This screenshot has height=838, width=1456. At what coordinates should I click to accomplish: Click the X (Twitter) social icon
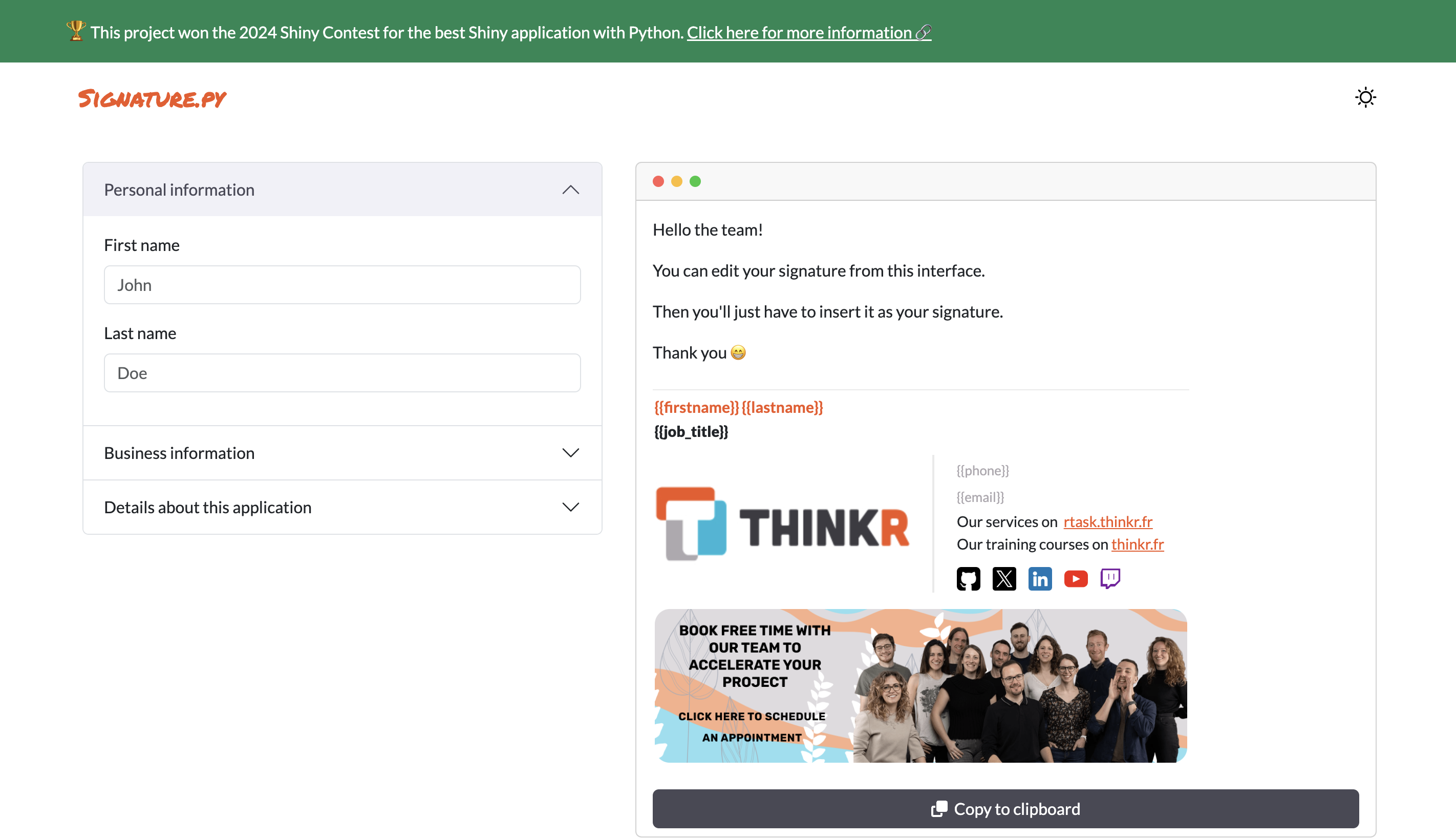pos(1004,579)
